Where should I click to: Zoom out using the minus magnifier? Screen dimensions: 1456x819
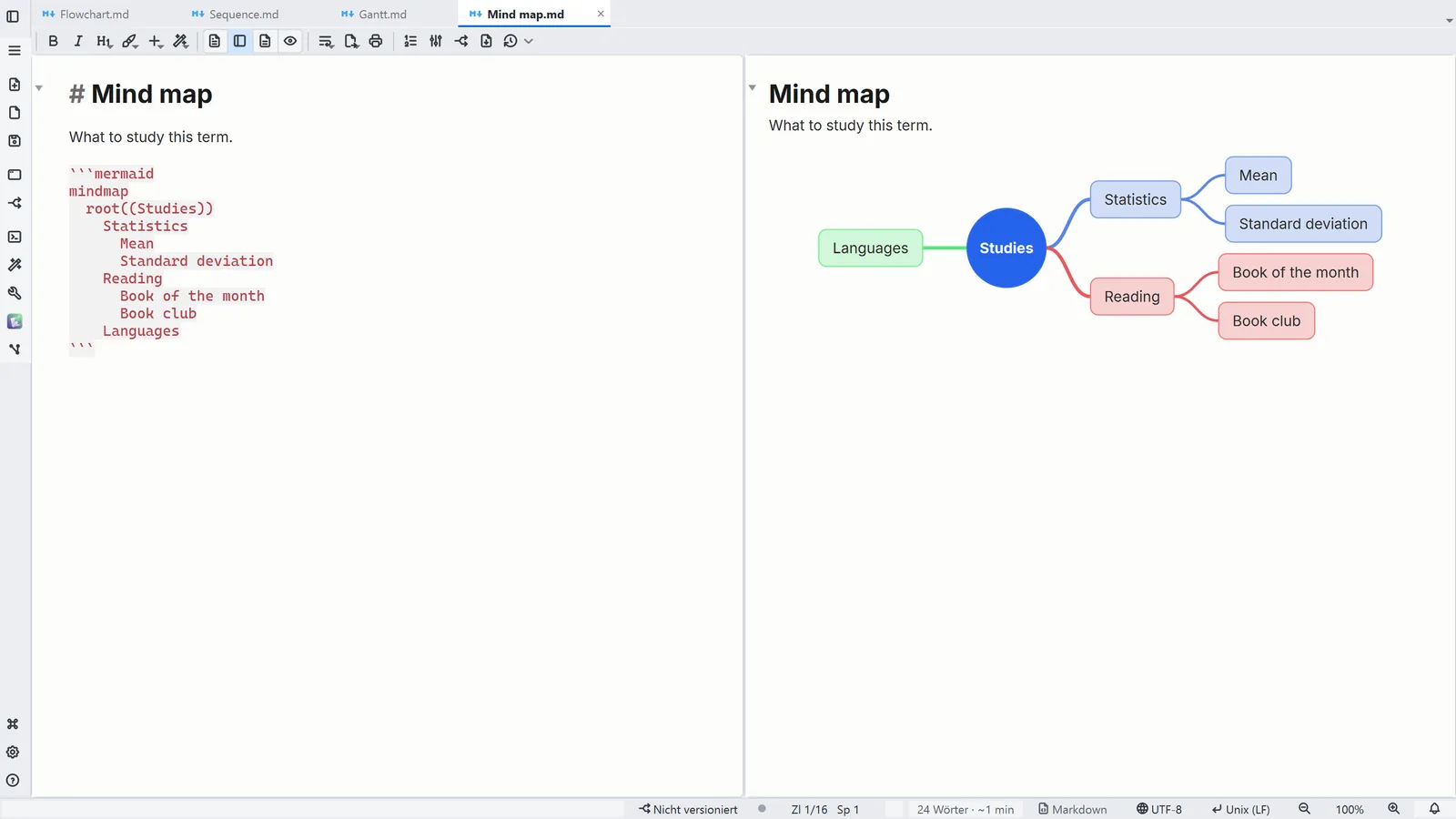click(x=1304, y=809)
